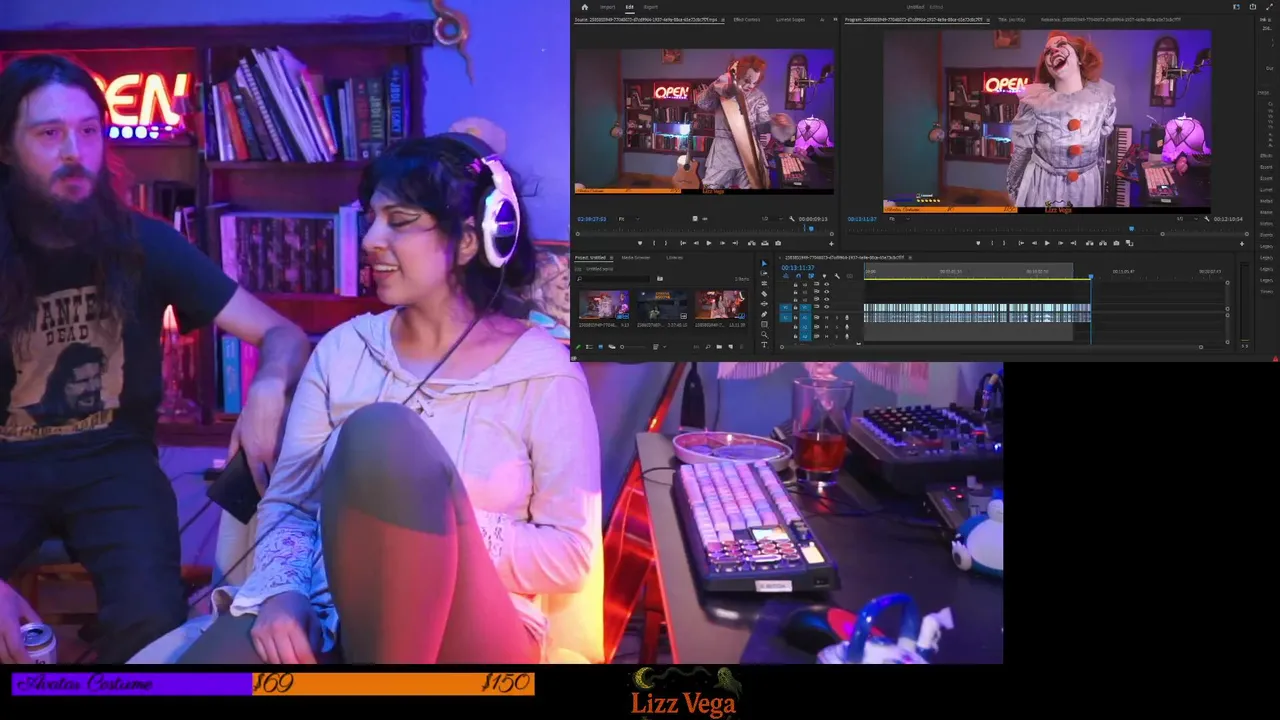Export frame from the Source monitor
The height and width of the screenshot is (720, 1280).
click(x=778, y=243)
